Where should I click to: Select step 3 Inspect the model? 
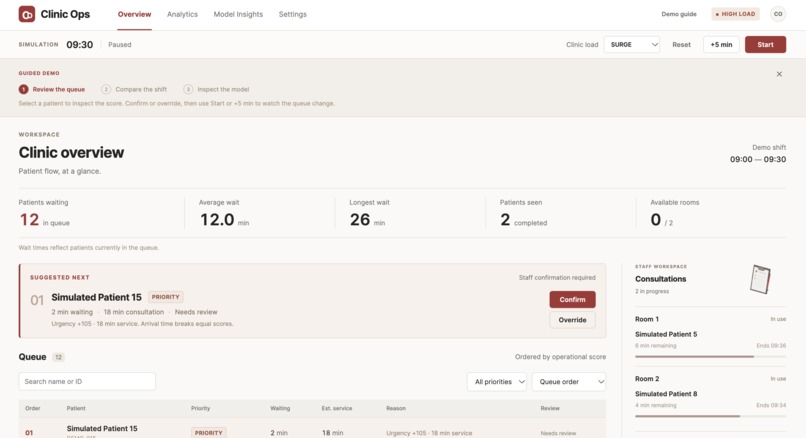[216, 89]
